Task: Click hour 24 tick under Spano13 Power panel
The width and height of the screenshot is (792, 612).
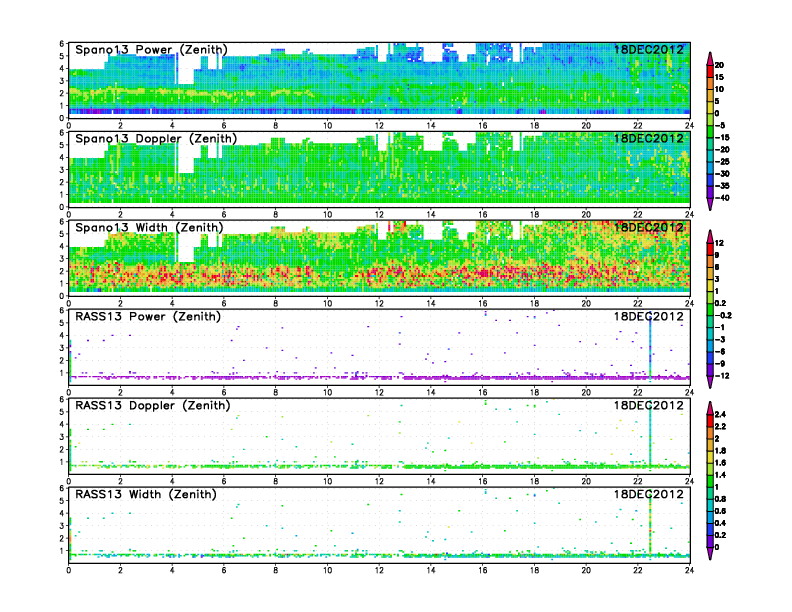Action: (689, 125)
